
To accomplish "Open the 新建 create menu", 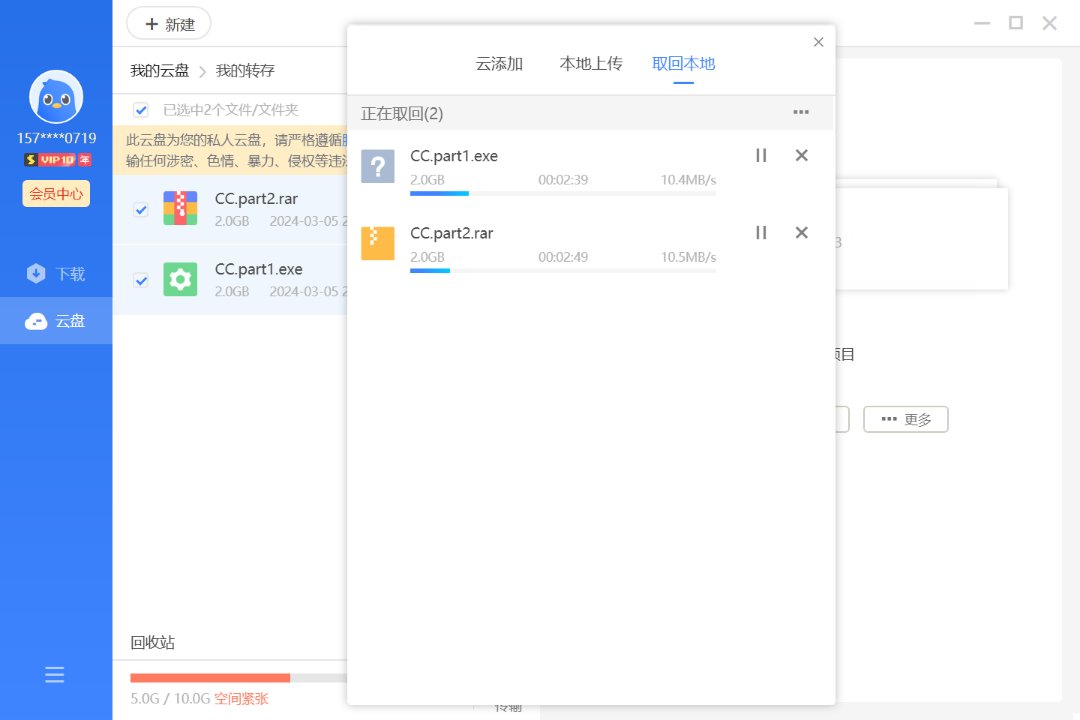I will 169,24.
